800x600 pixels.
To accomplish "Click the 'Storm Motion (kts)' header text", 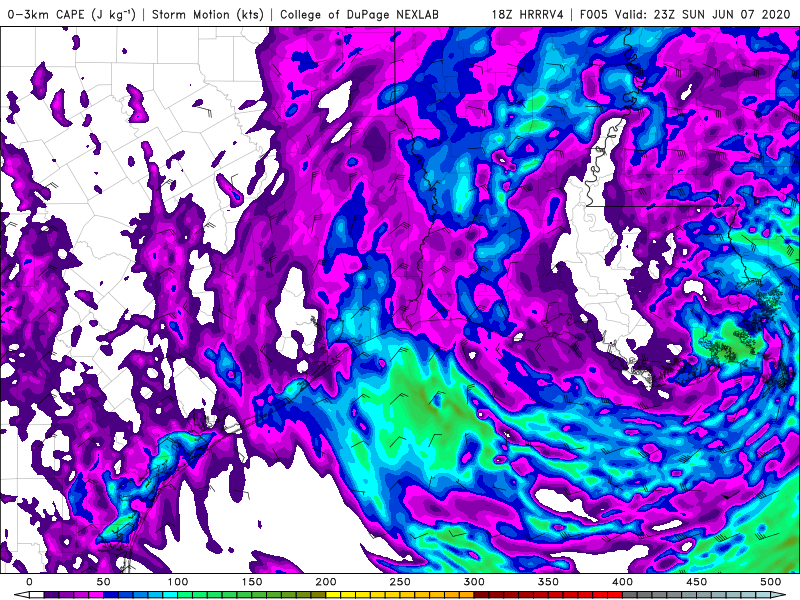I will pos(208,14).
